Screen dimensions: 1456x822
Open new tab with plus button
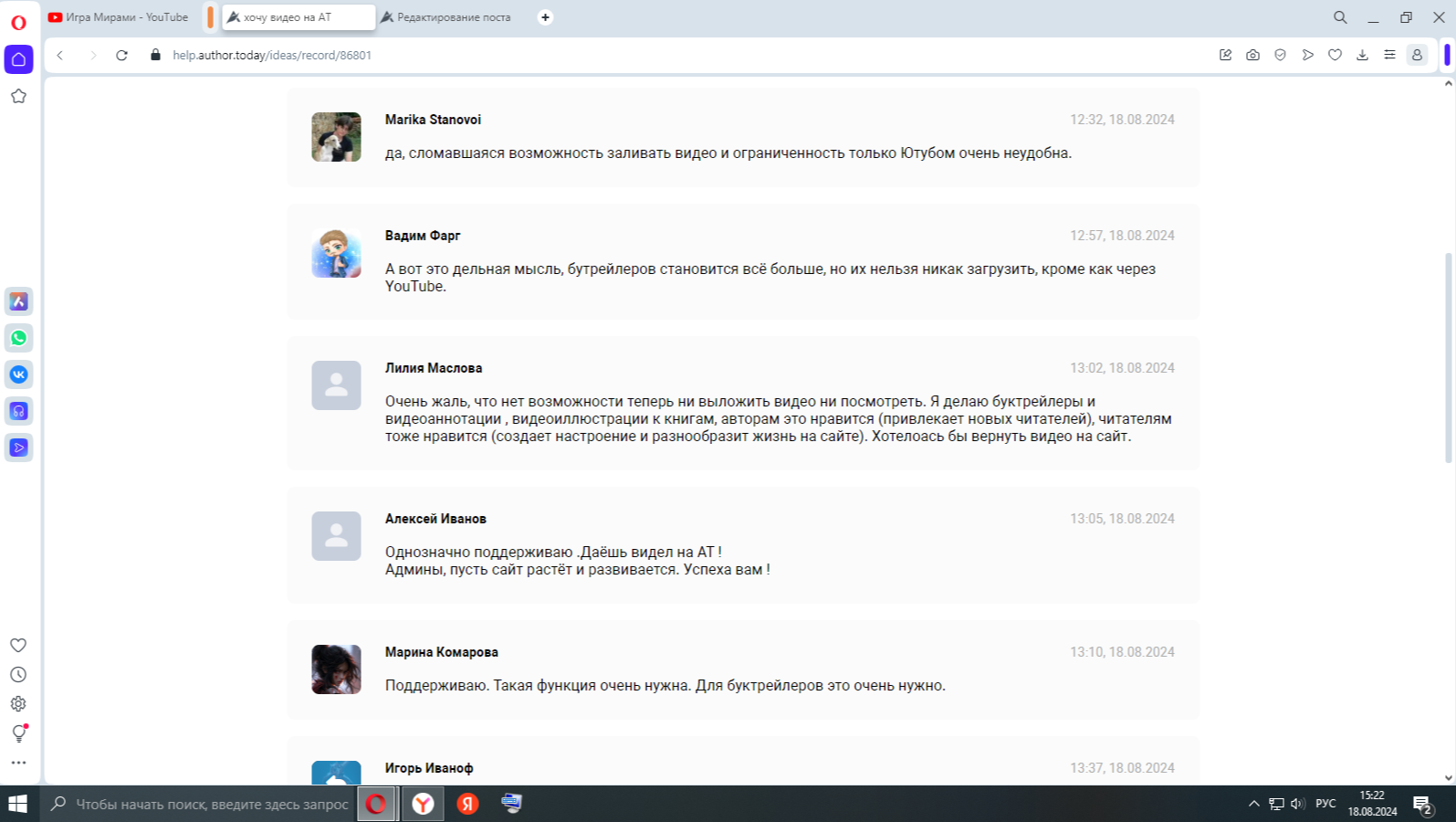point(545,17)
